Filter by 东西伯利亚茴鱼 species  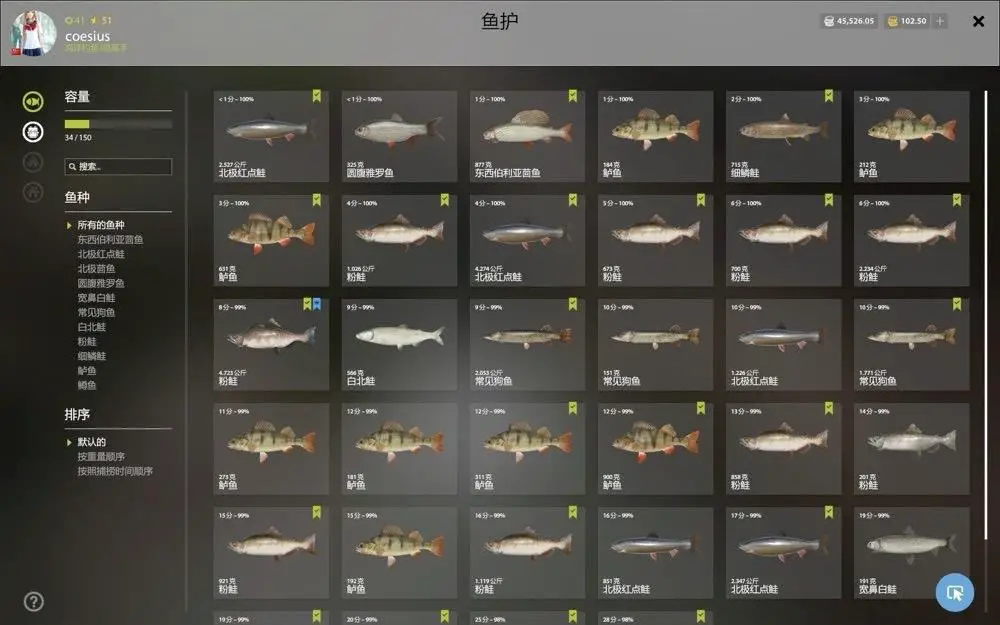tap(110, 240)
